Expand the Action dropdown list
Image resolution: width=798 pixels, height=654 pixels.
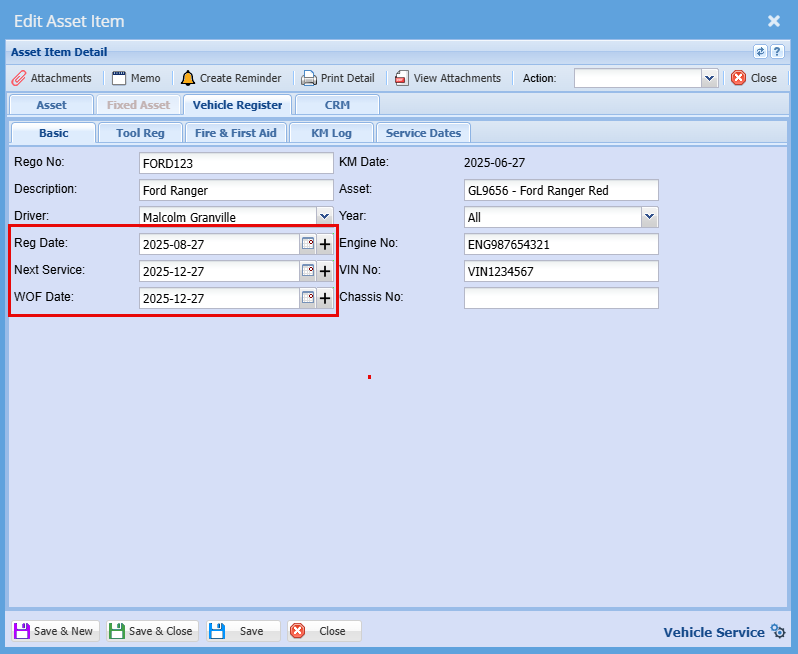(709, 78)
